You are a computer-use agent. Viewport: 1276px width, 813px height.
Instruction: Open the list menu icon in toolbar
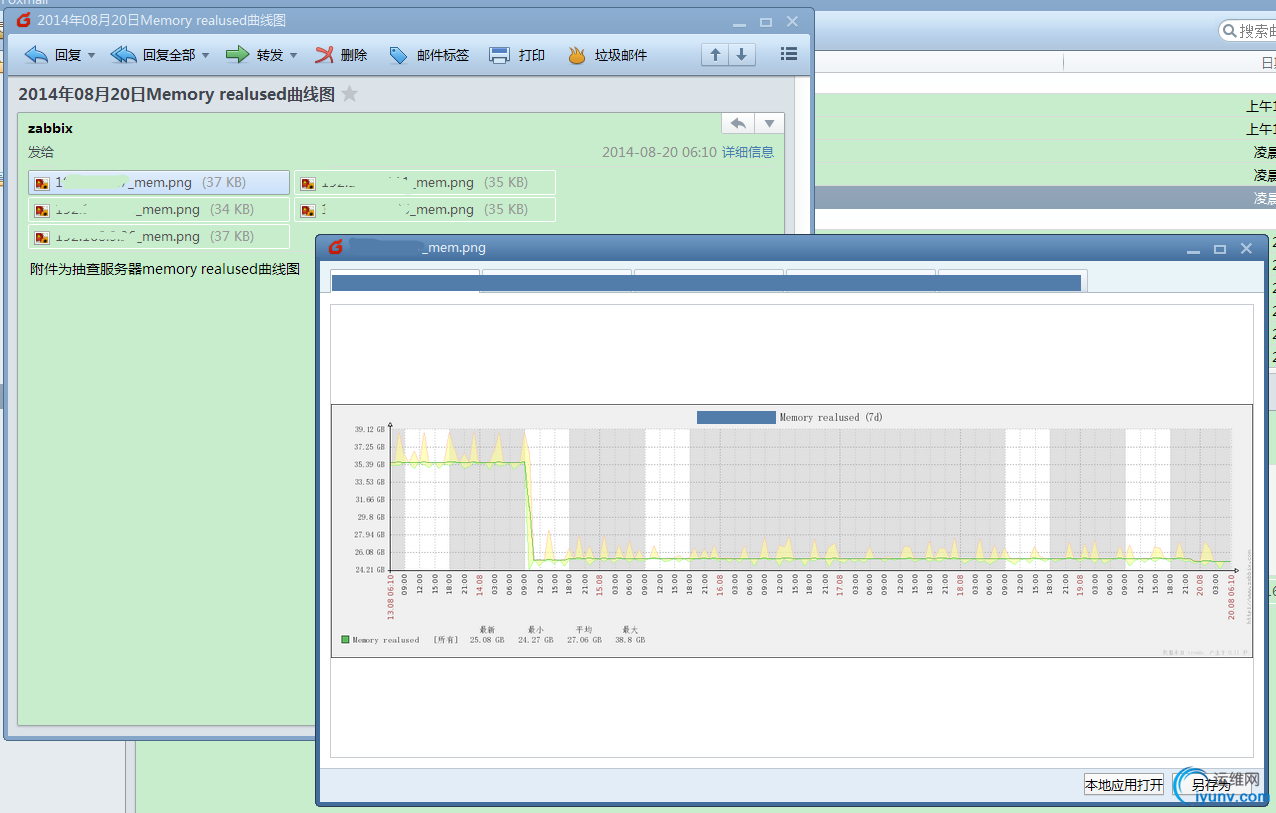[788, 55]
